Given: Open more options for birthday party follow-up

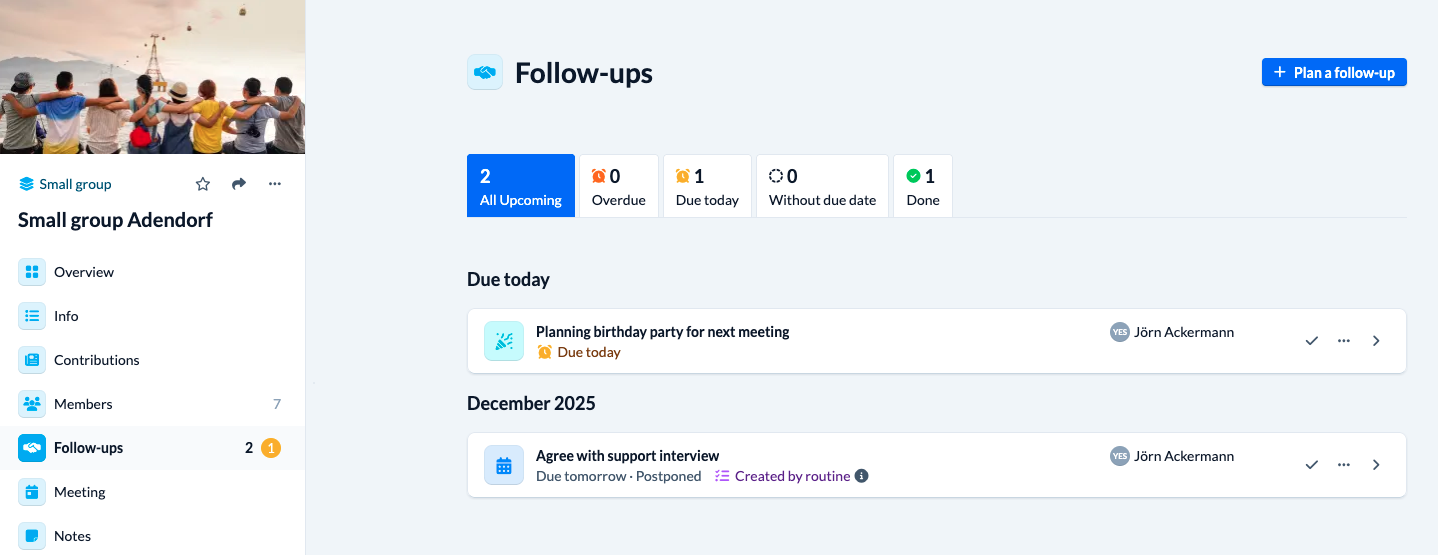Looking at the screenshot, I should pos(1344,341).
